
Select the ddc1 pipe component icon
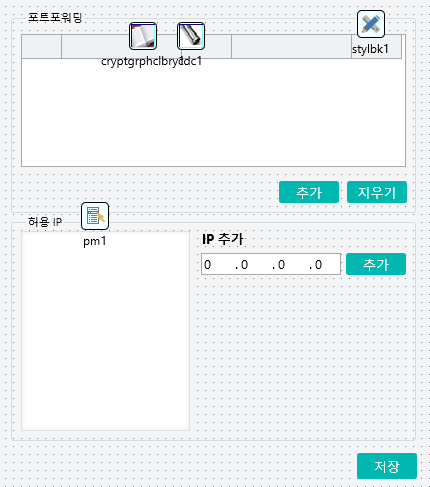click(191, 36)
